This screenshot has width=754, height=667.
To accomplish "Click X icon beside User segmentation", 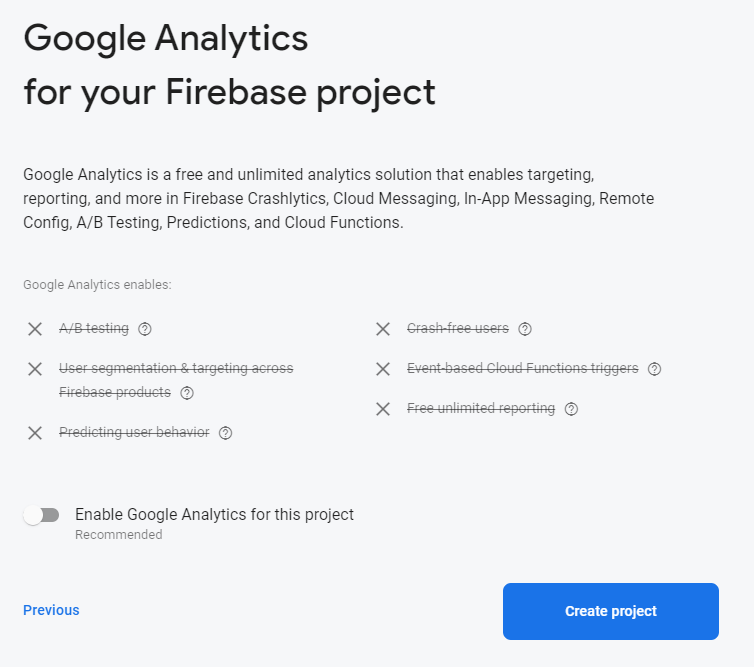I will click(35, 369).
